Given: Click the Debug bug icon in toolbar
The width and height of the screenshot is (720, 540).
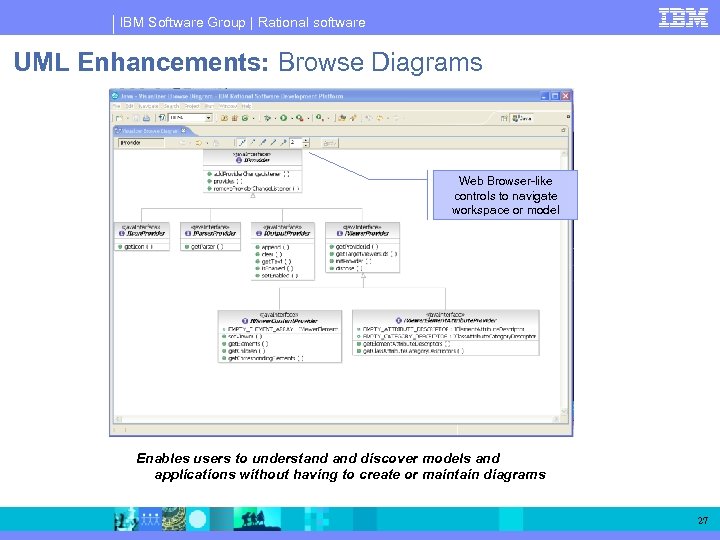Looking at the screenshot, I should click(x=267, y=118).
